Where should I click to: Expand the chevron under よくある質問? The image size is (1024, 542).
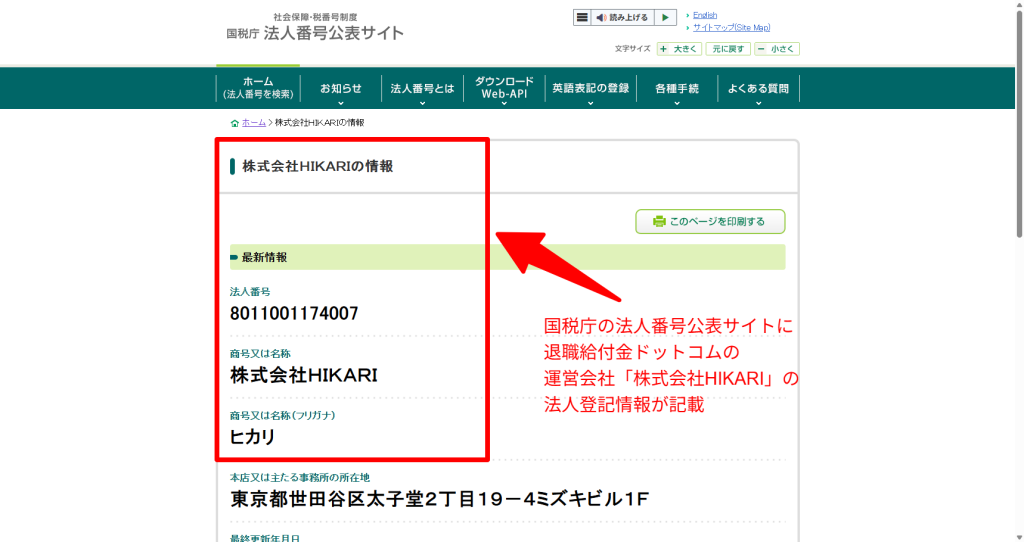click(758, 103)
